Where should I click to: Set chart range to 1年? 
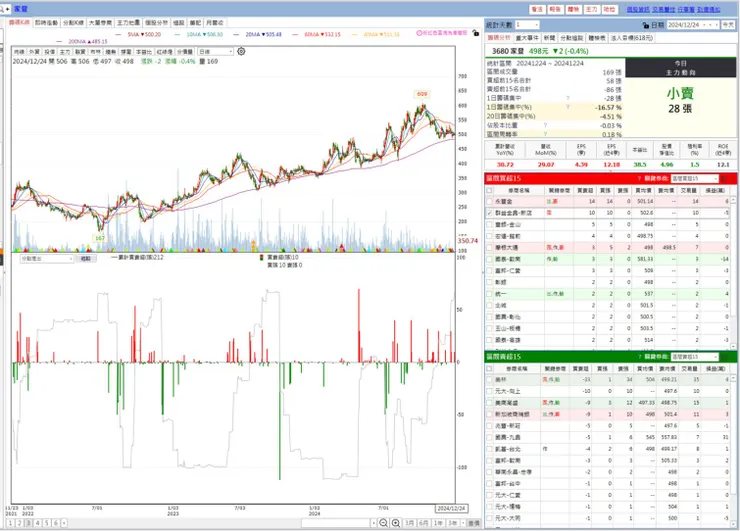coord(438,523)
